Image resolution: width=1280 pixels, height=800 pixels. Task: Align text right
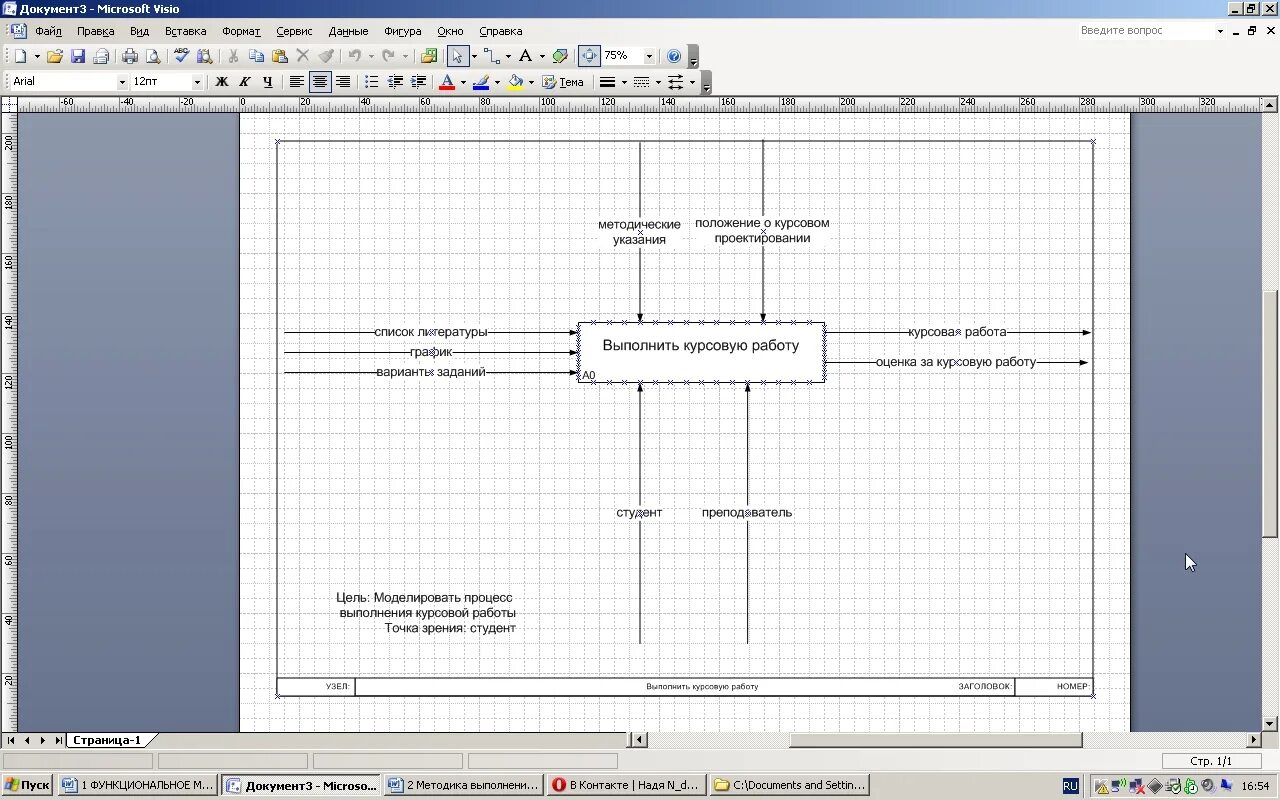tap(343, 82)
